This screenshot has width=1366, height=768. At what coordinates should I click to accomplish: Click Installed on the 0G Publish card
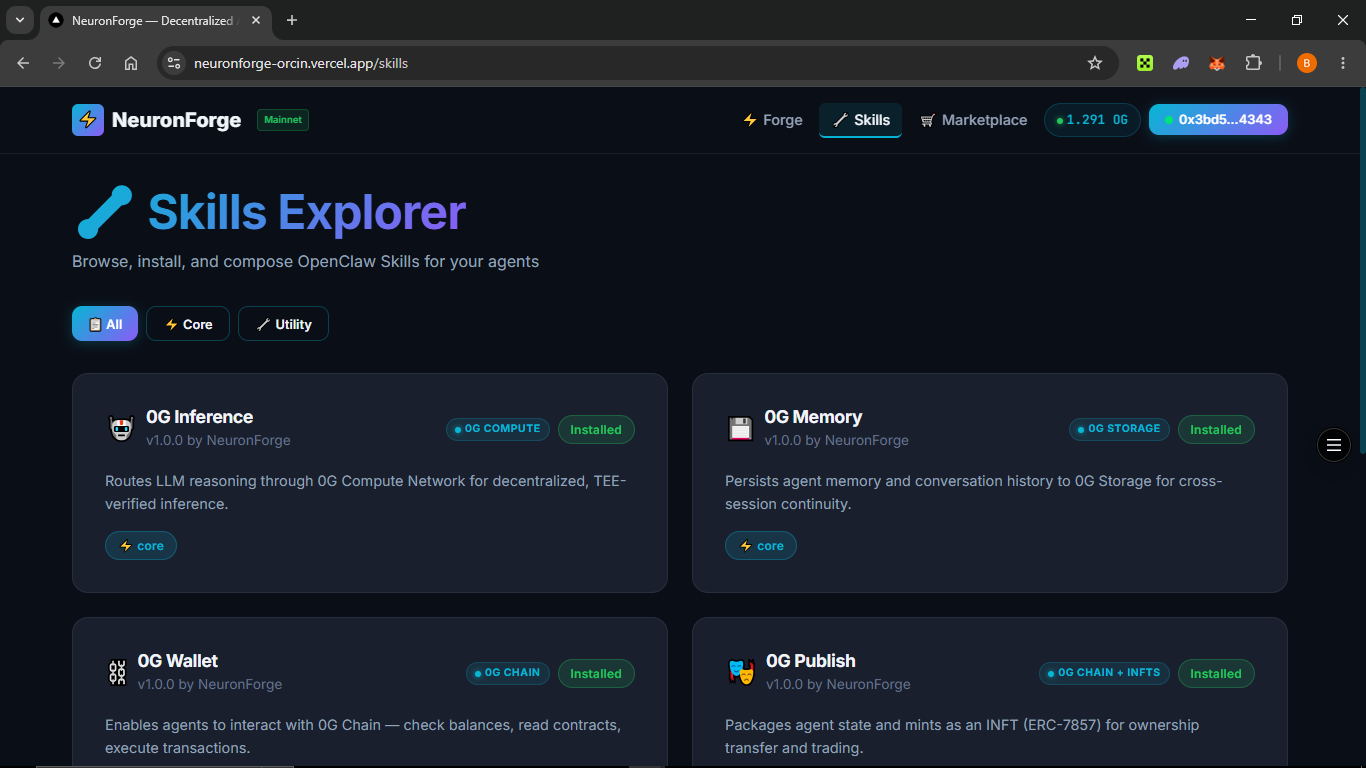pyautogui.click(x=1216, y=674)
